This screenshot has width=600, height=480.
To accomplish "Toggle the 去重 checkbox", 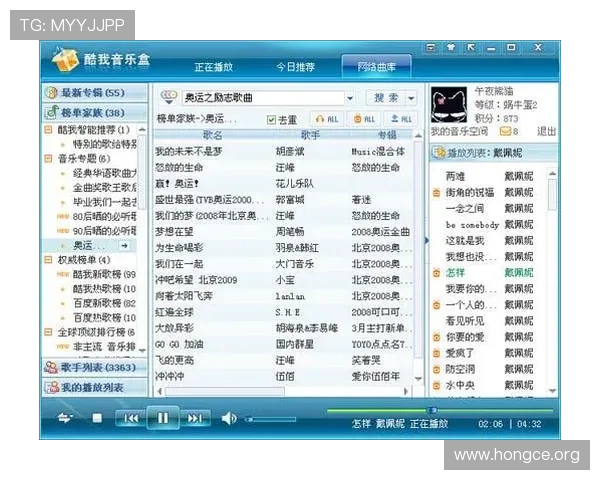I will pyautogui.click(x=271, y=120).
